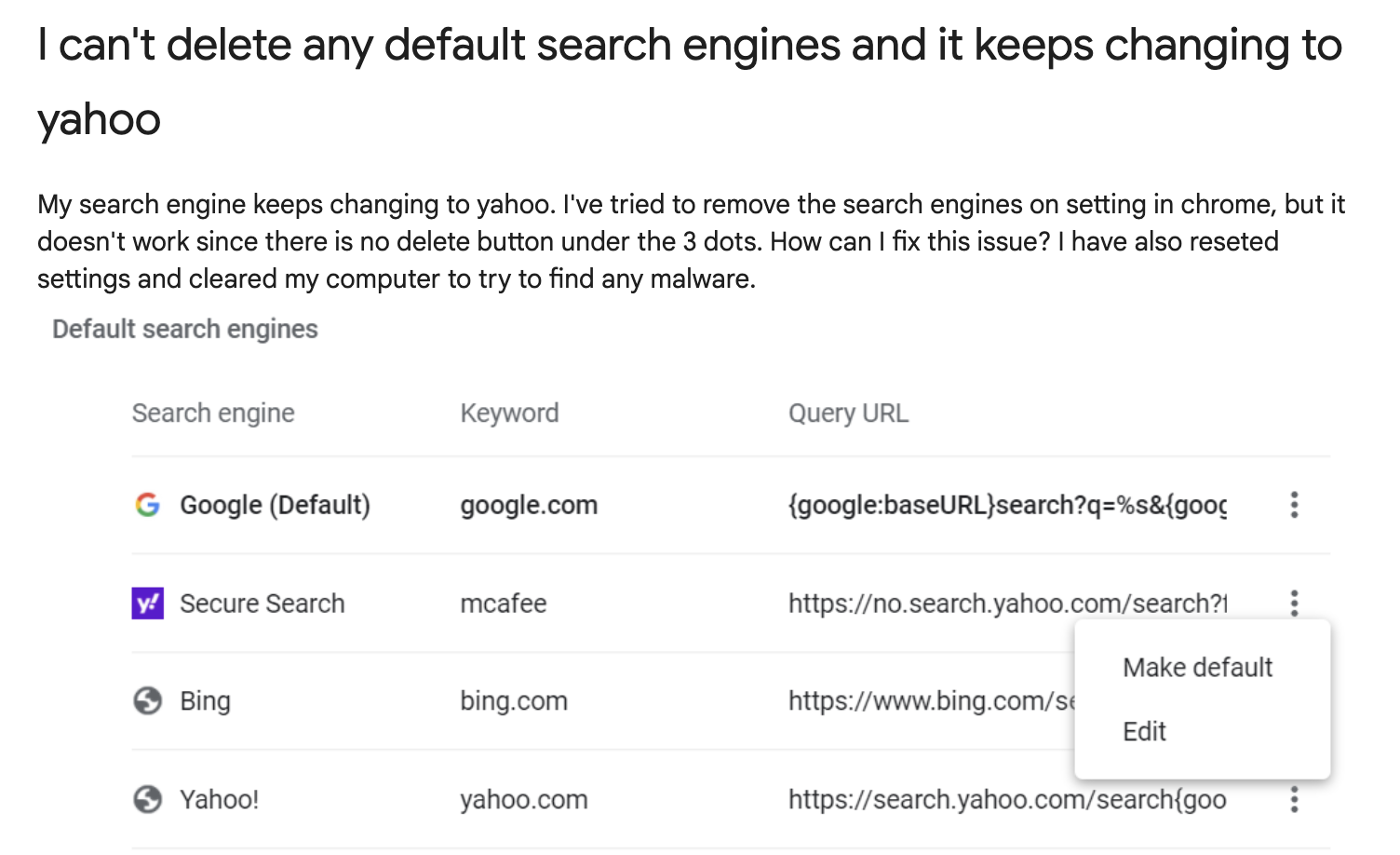Select the Bing search engine entry
The image size is (1400, 855).
pyautogui.click(x=205, y=700)
